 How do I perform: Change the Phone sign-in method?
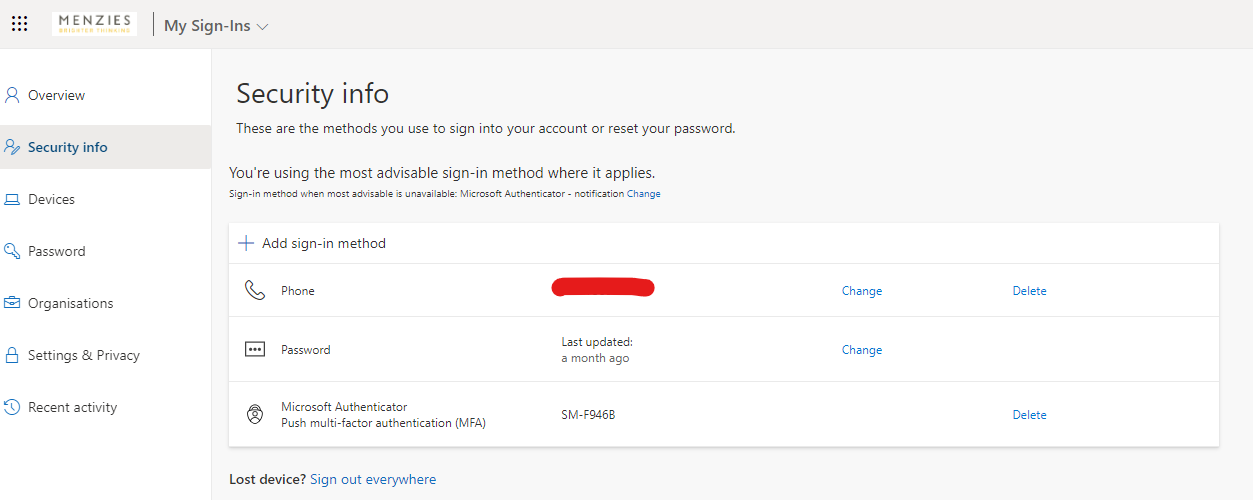point(861,291)
